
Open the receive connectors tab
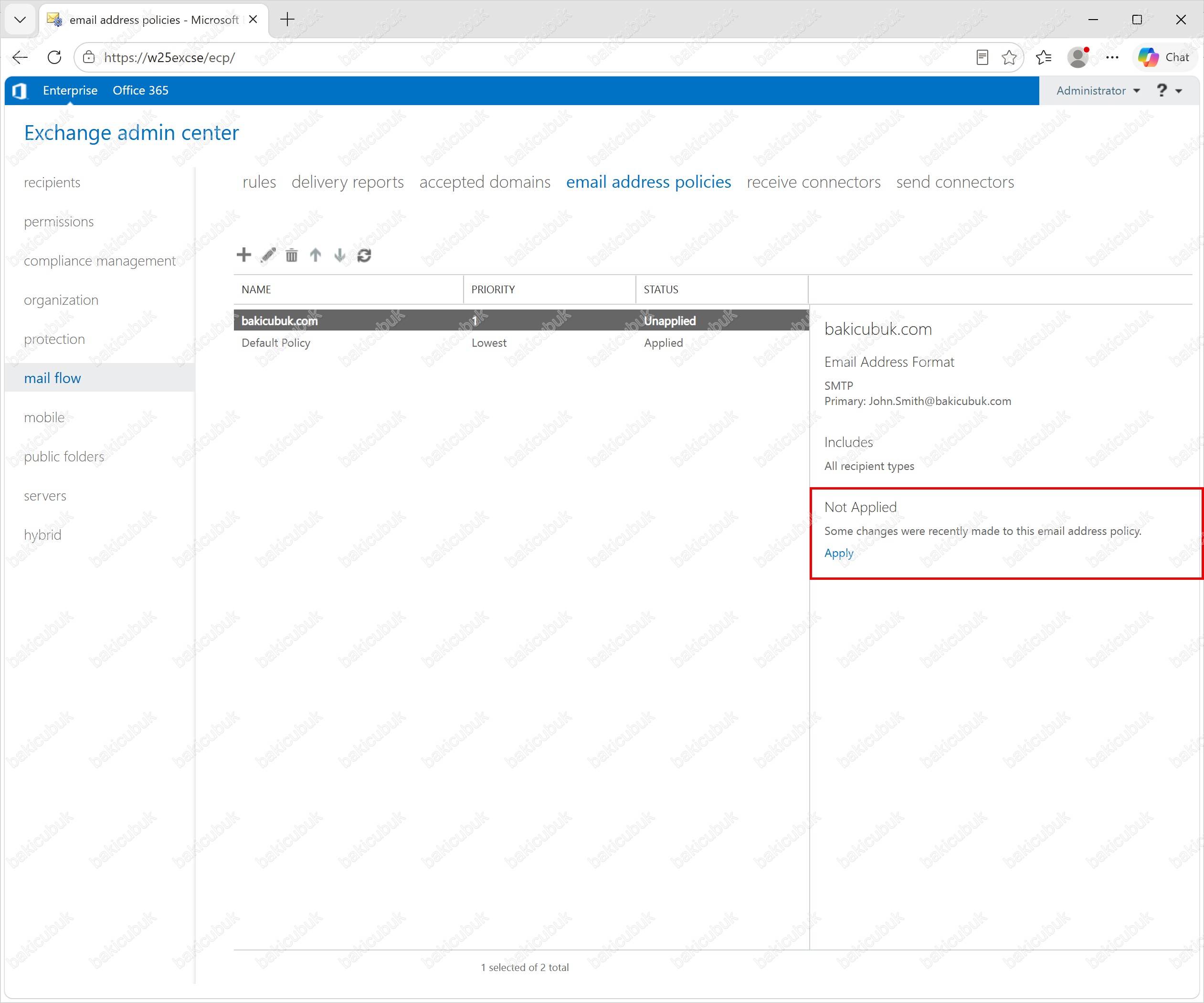[x=813, y=182]
